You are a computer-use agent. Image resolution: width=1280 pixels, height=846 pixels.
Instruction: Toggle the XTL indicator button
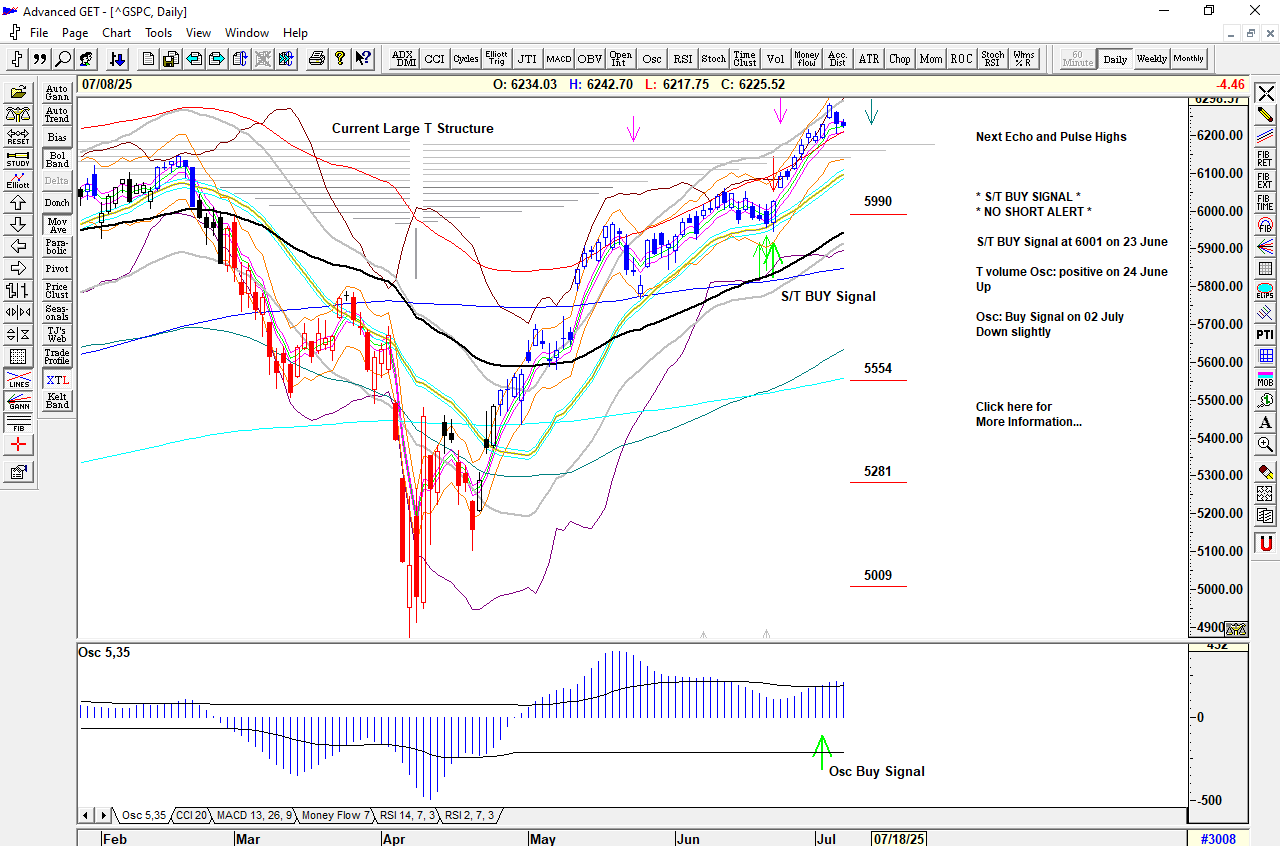(57, 380)
